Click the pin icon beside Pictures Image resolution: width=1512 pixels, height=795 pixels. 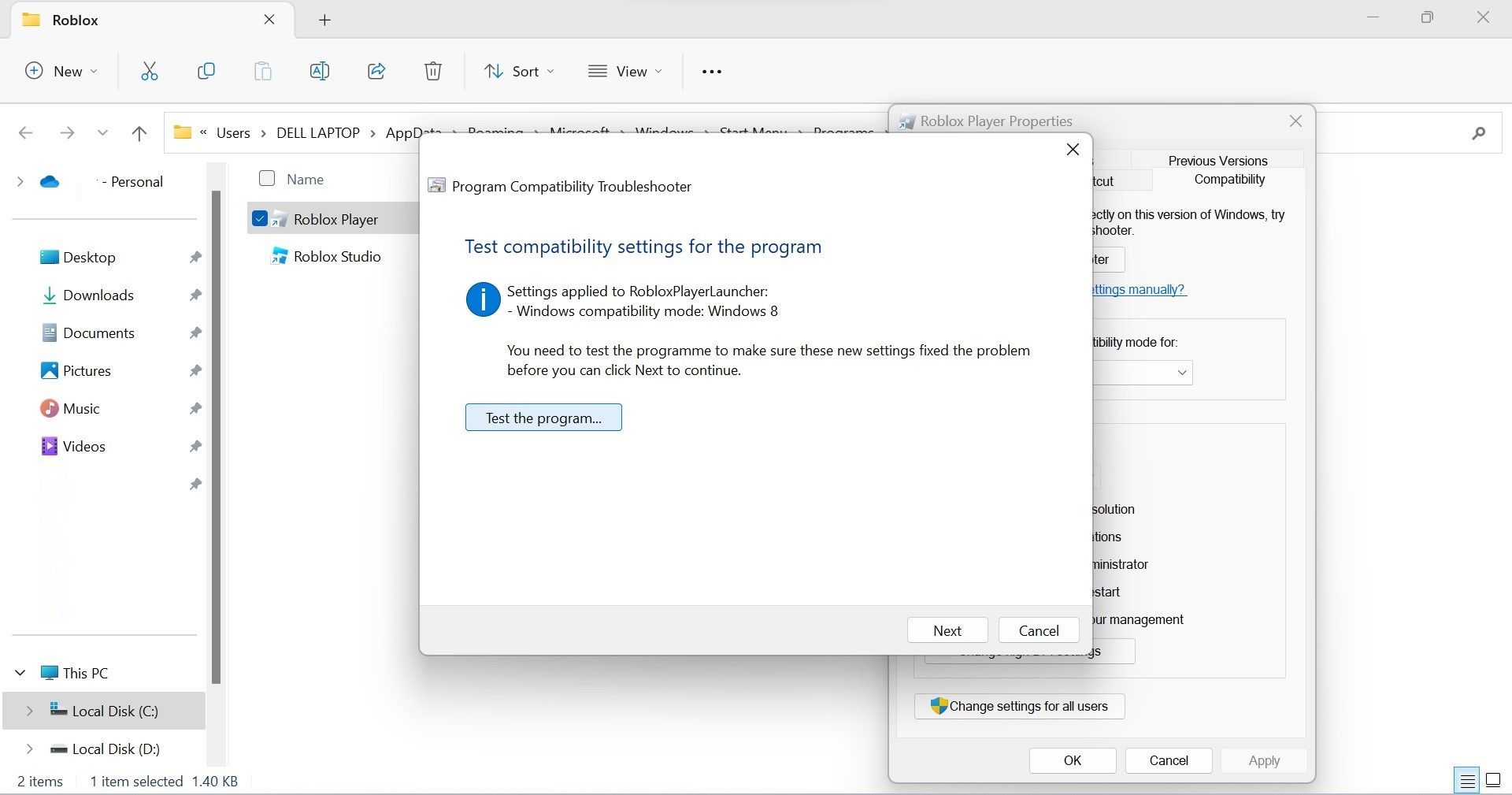[195, 370]
